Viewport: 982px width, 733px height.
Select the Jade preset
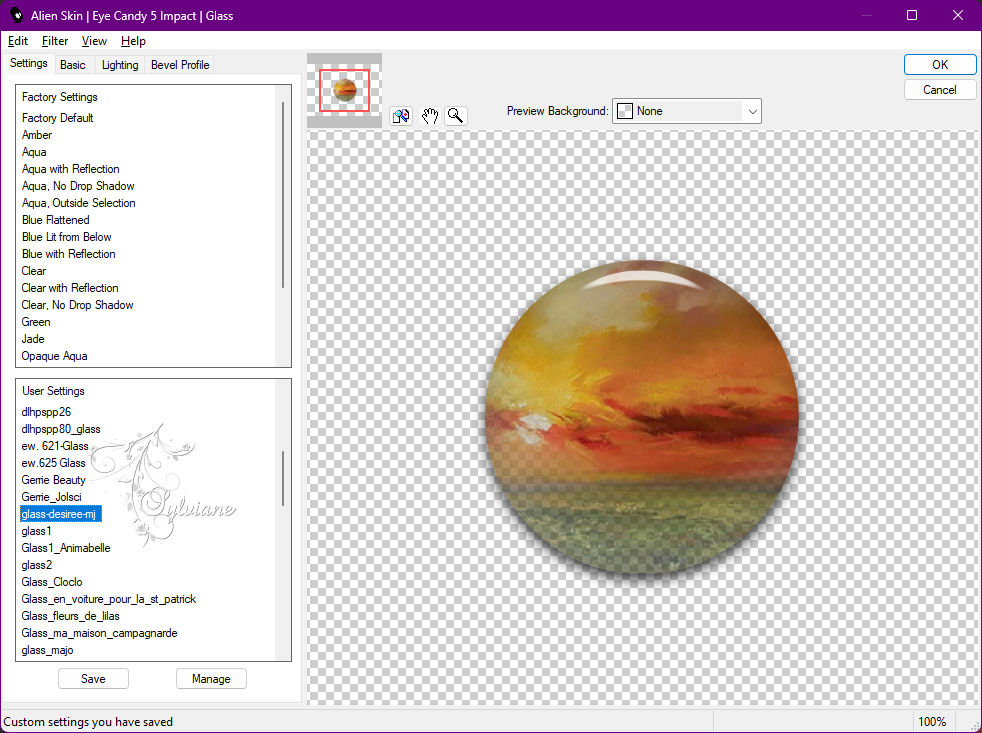(33, 338)
